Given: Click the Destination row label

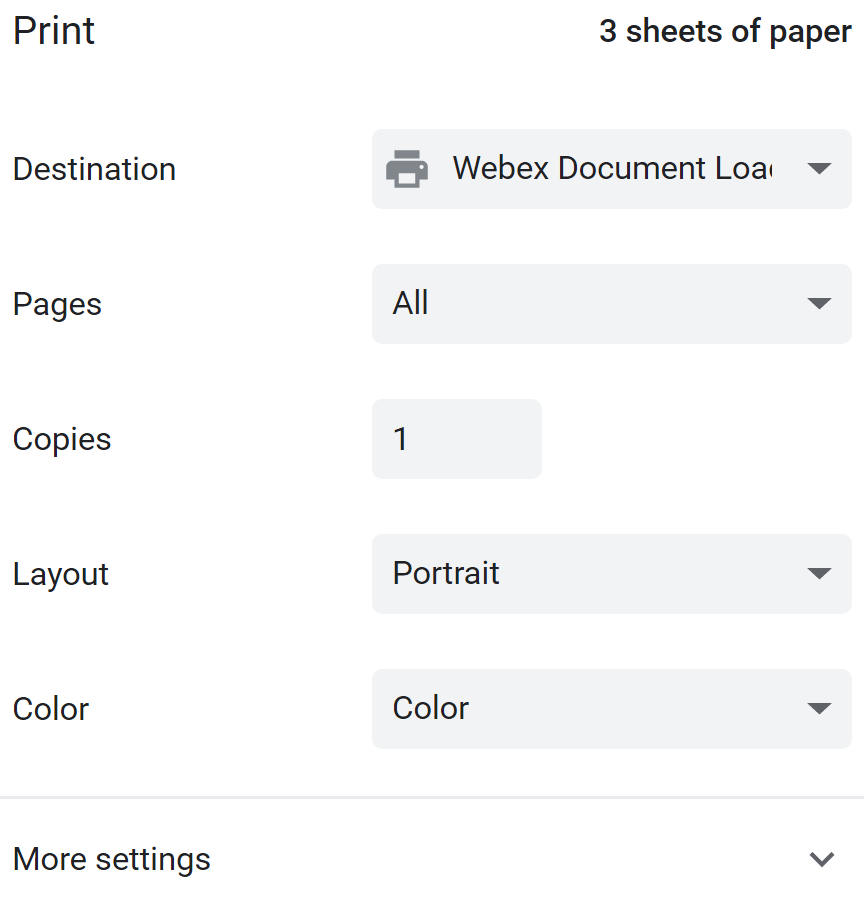Looking at the screenshot, I should click(x=94, y=169).
